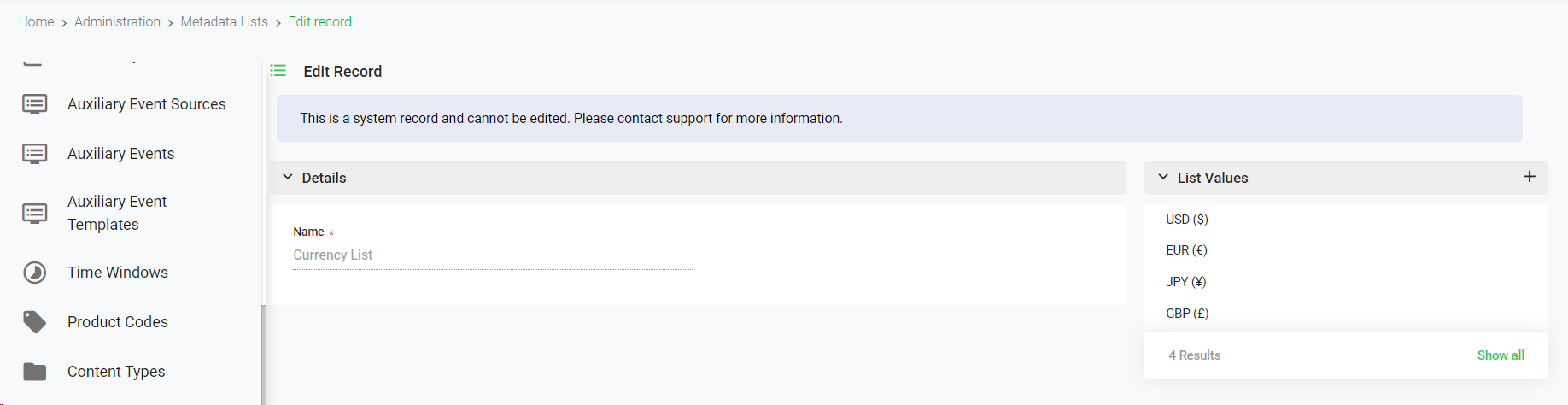Click the Time Windows clock icon
Viewport: 1568px width, 405px height.
(x=34, y=273)
